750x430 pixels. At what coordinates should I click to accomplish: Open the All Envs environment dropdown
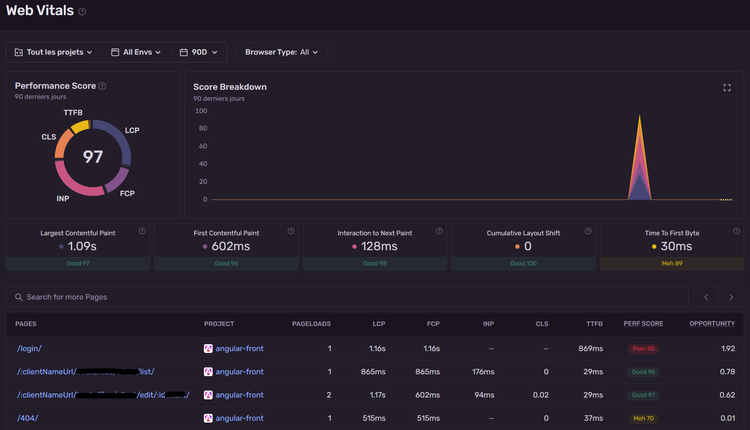(136, 52)
